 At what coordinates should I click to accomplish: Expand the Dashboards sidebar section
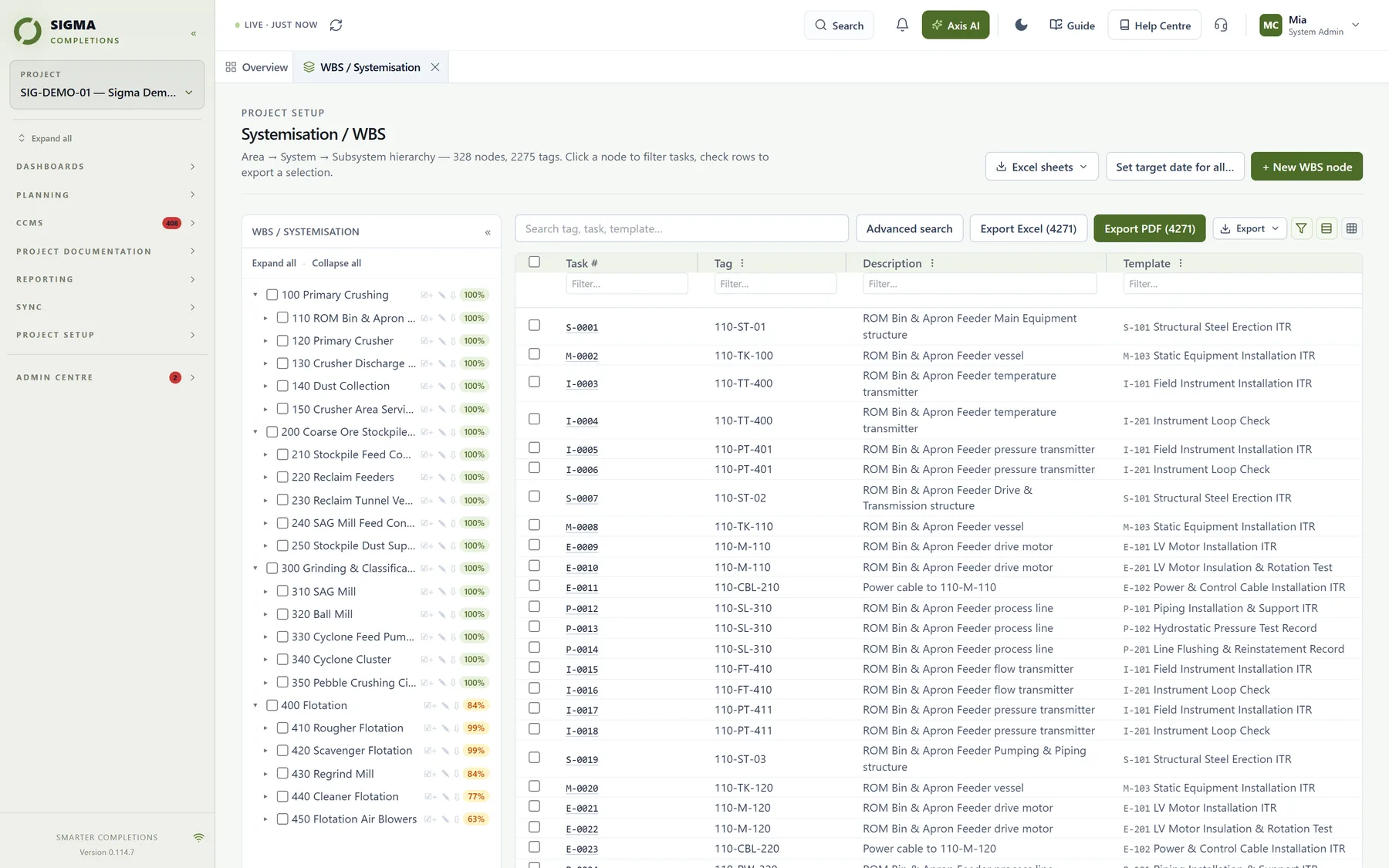click(x=107, y=167)
